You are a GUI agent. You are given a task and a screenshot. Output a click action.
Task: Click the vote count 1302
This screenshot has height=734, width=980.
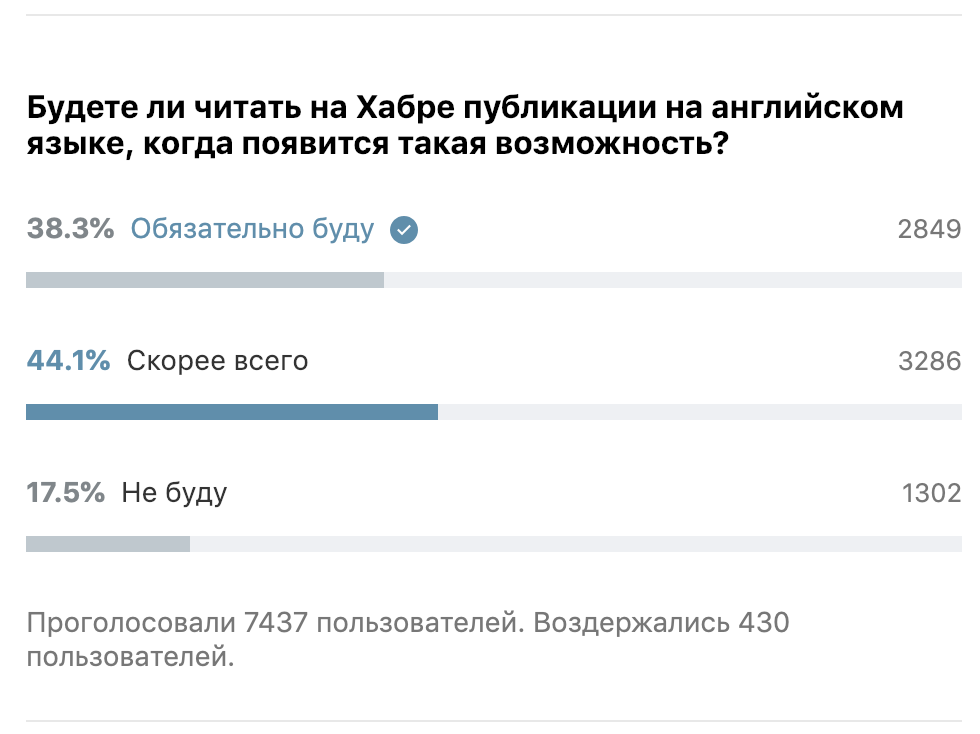931,493
